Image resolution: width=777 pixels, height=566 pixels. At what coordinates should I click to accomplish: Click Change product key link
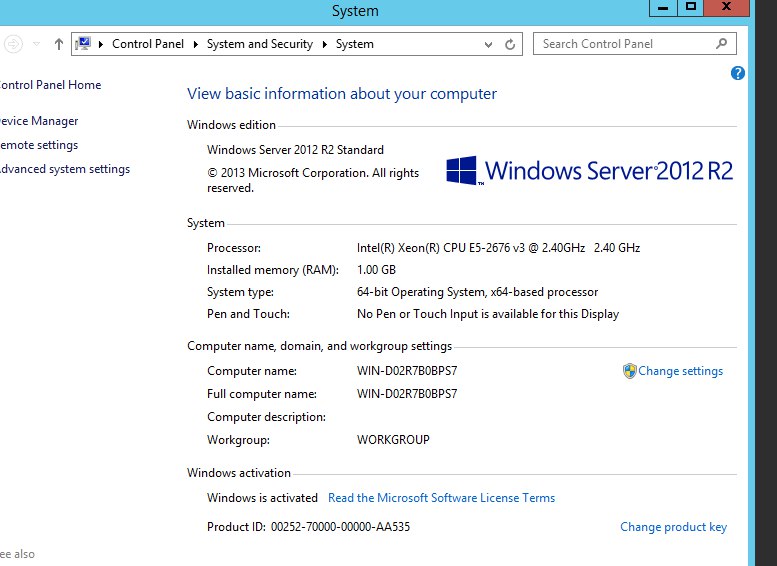(x=673, y=527)
